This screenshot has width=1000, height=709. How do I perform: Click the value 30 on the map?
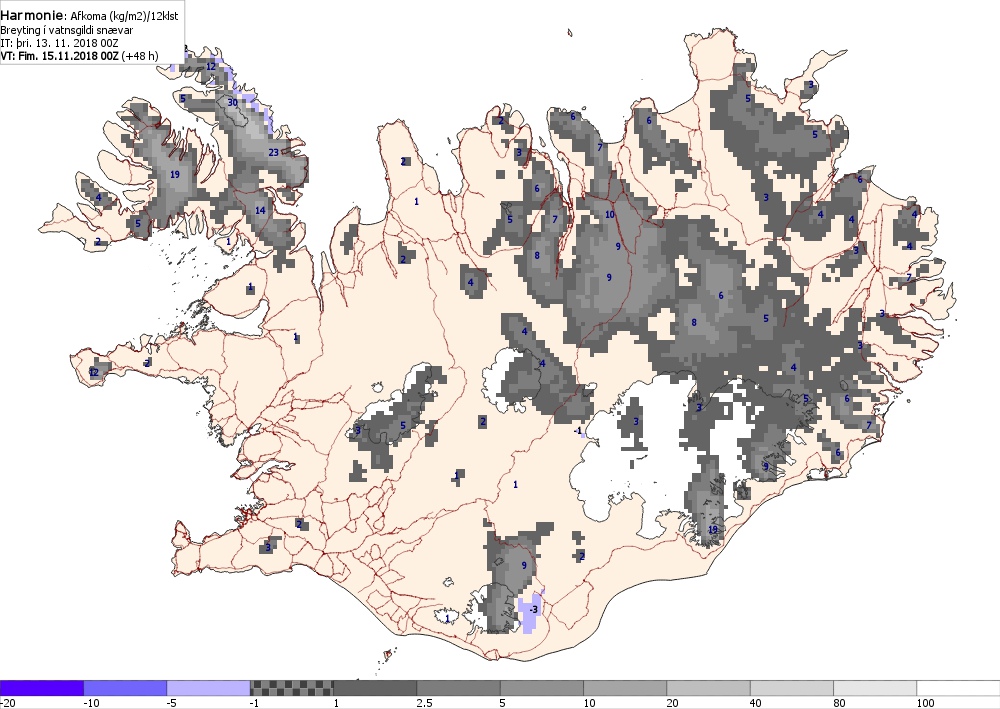click(233, 102)
